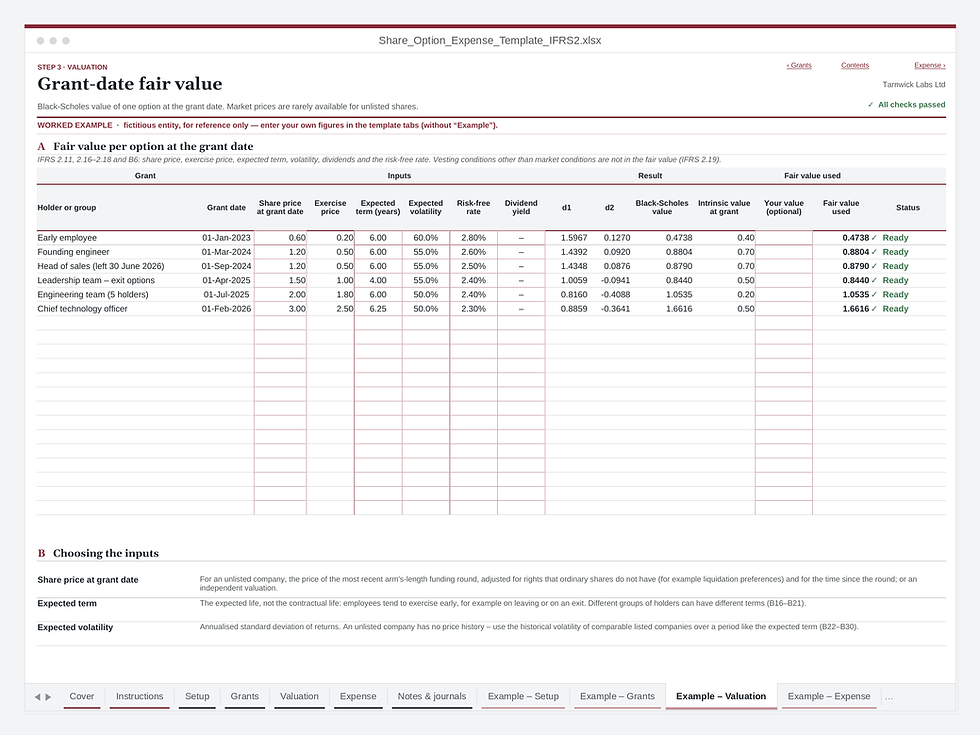The image size is (980, 735).
Task: Go to the Expense sheet tab
Action: pos(358,696)
